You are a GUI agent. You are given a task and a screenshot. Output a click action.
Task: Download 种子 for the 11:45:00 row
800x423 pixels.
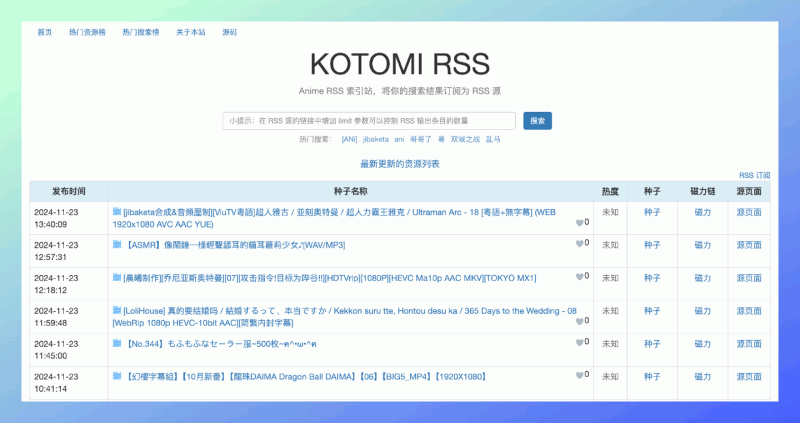[x=652, y=344]
